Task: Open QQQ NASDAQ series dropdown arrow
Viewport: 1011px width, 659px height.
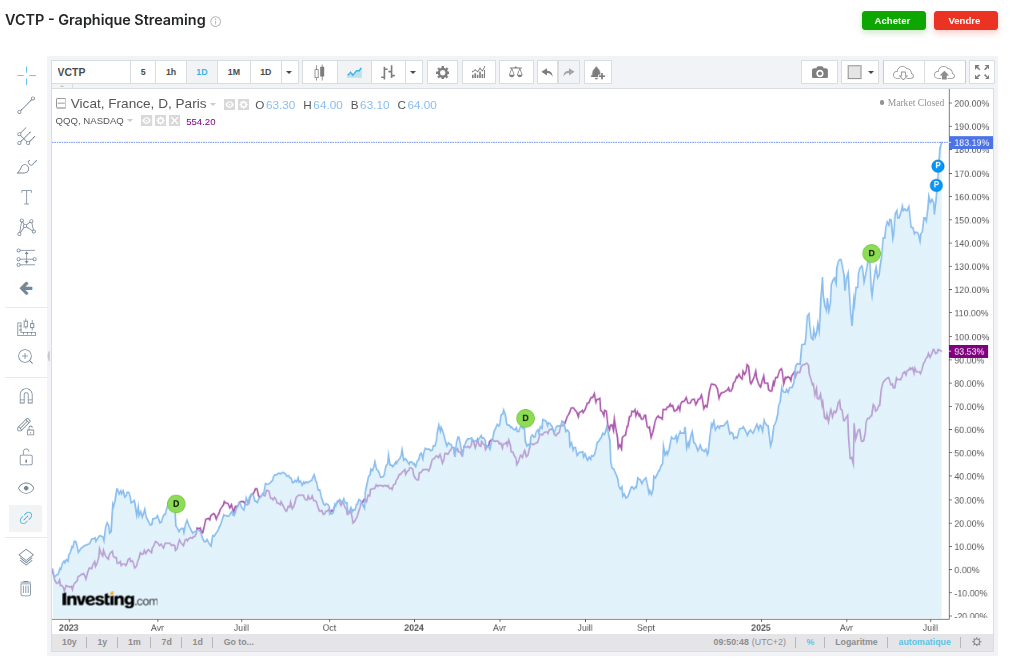Action: pos(130,121)
